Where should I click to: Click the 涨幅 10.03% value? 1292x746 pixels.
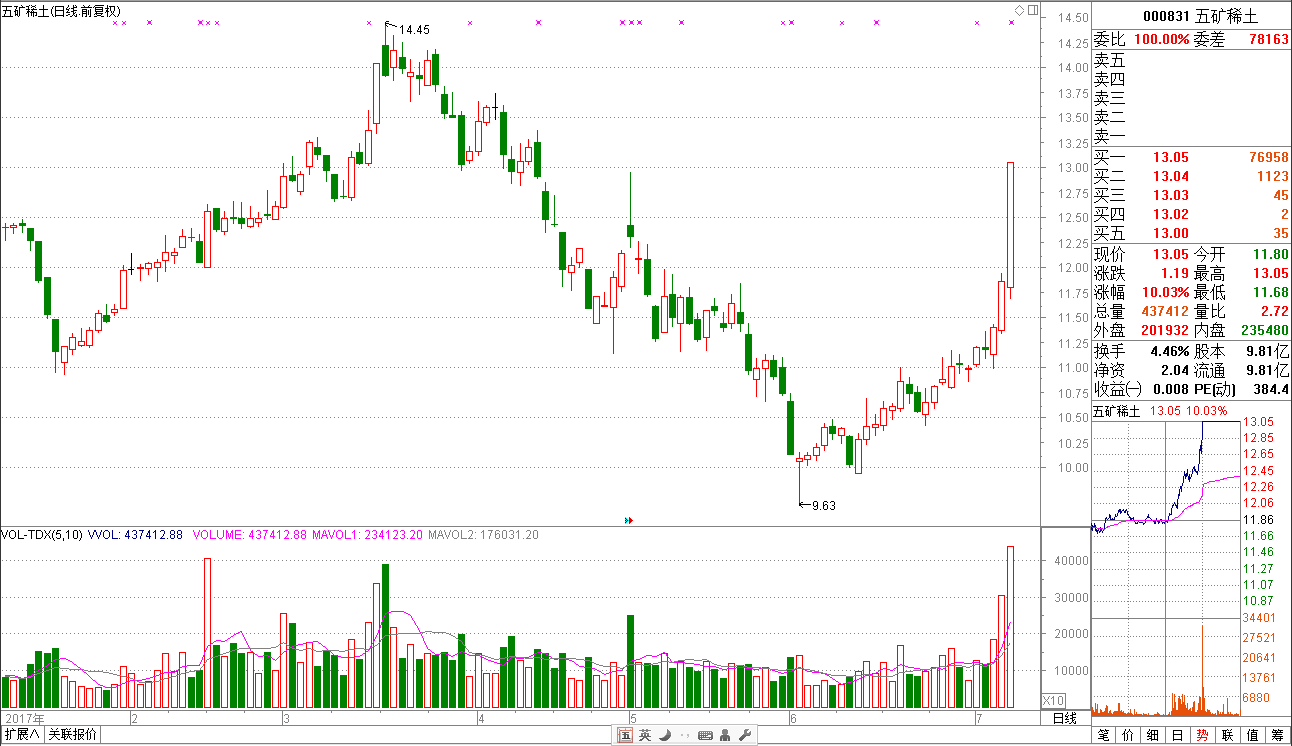(x=1168, y=293)
